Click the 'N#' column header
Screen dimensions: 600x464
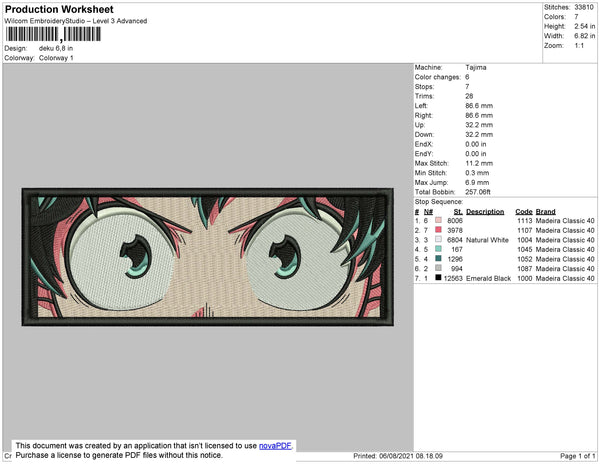(x=428, y=212)
